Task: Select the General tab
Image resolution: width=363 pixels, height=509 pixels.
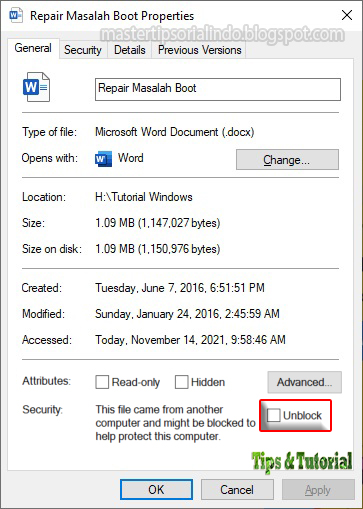Action: click(33, 48)
